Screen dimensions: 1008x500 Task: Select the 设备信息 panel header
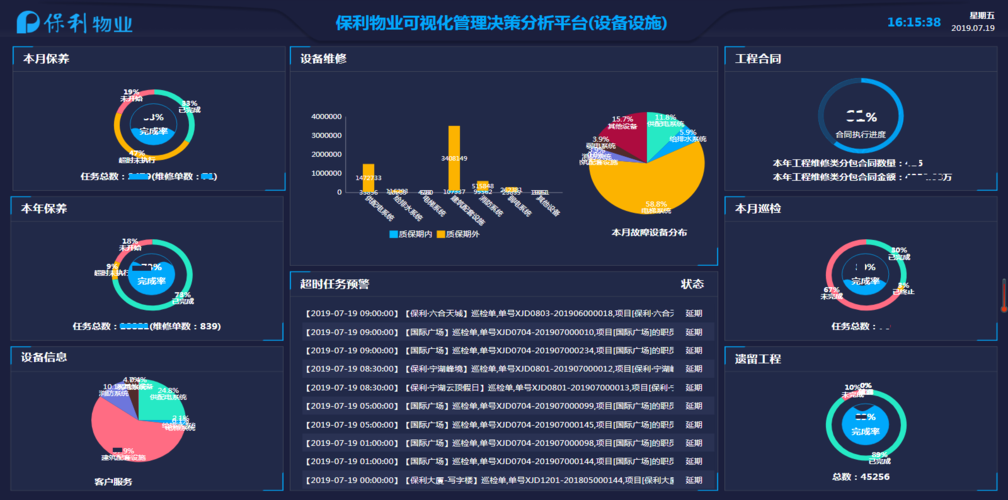44,357
